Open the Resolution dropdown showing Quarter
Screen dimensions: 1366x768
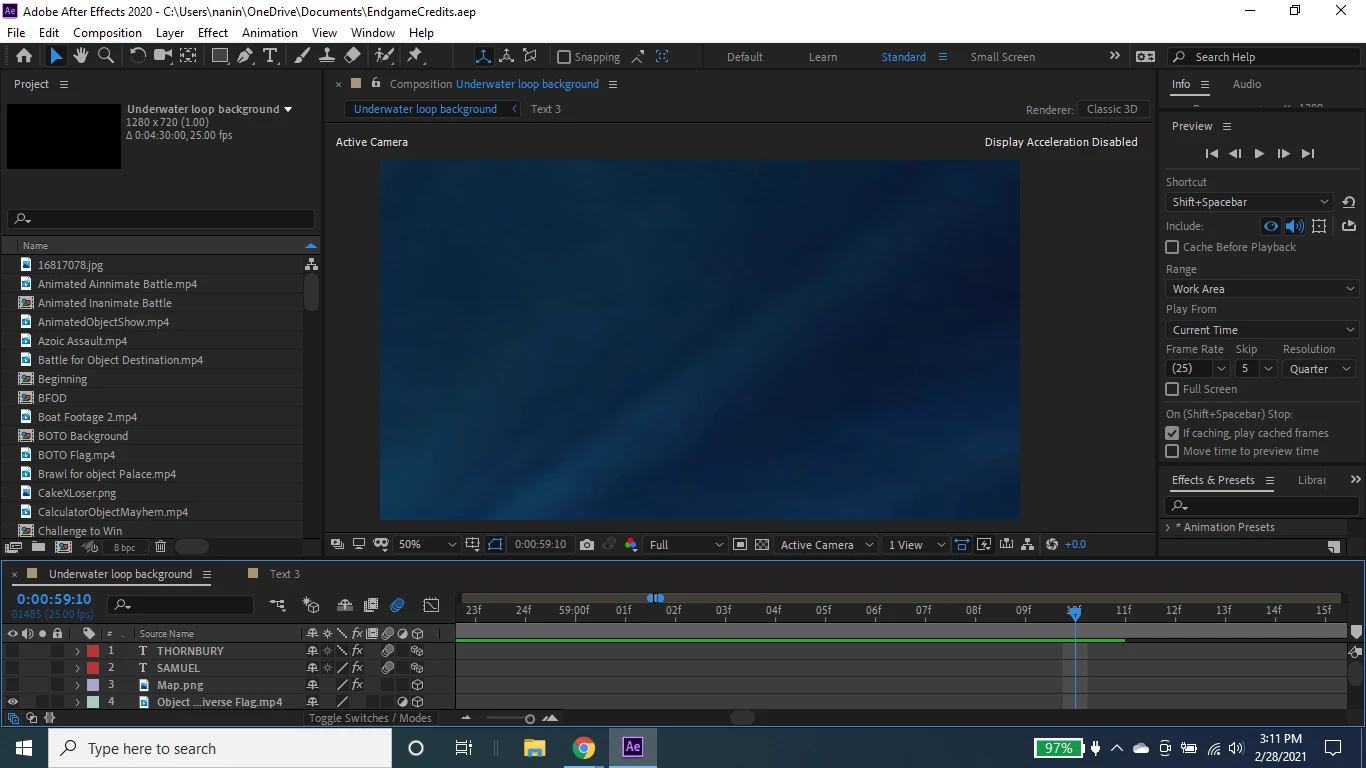(x=1319, y=369)
